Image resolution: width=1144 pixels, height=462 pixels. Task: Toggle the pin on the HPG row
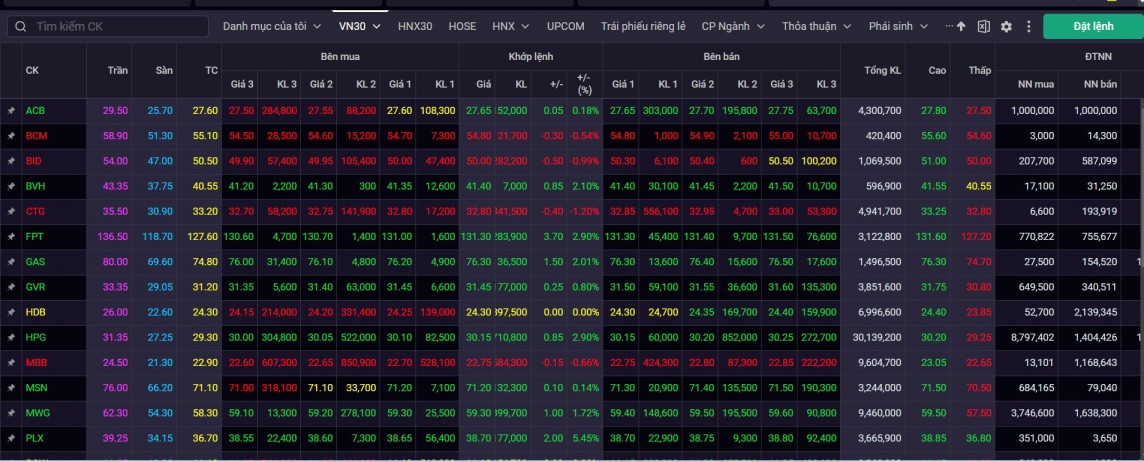click(11, 337)
